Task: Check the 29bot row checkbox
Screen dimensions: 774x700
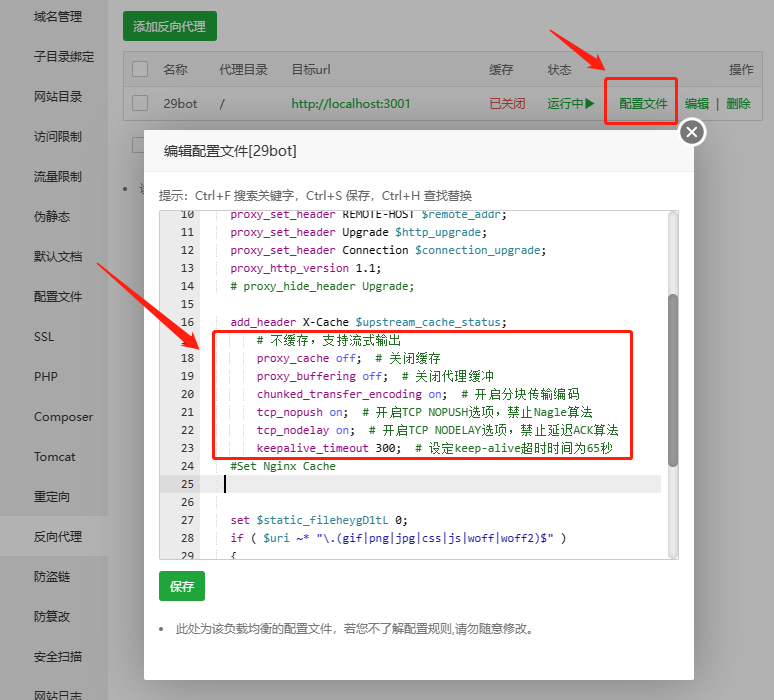Action: [140, 103]
